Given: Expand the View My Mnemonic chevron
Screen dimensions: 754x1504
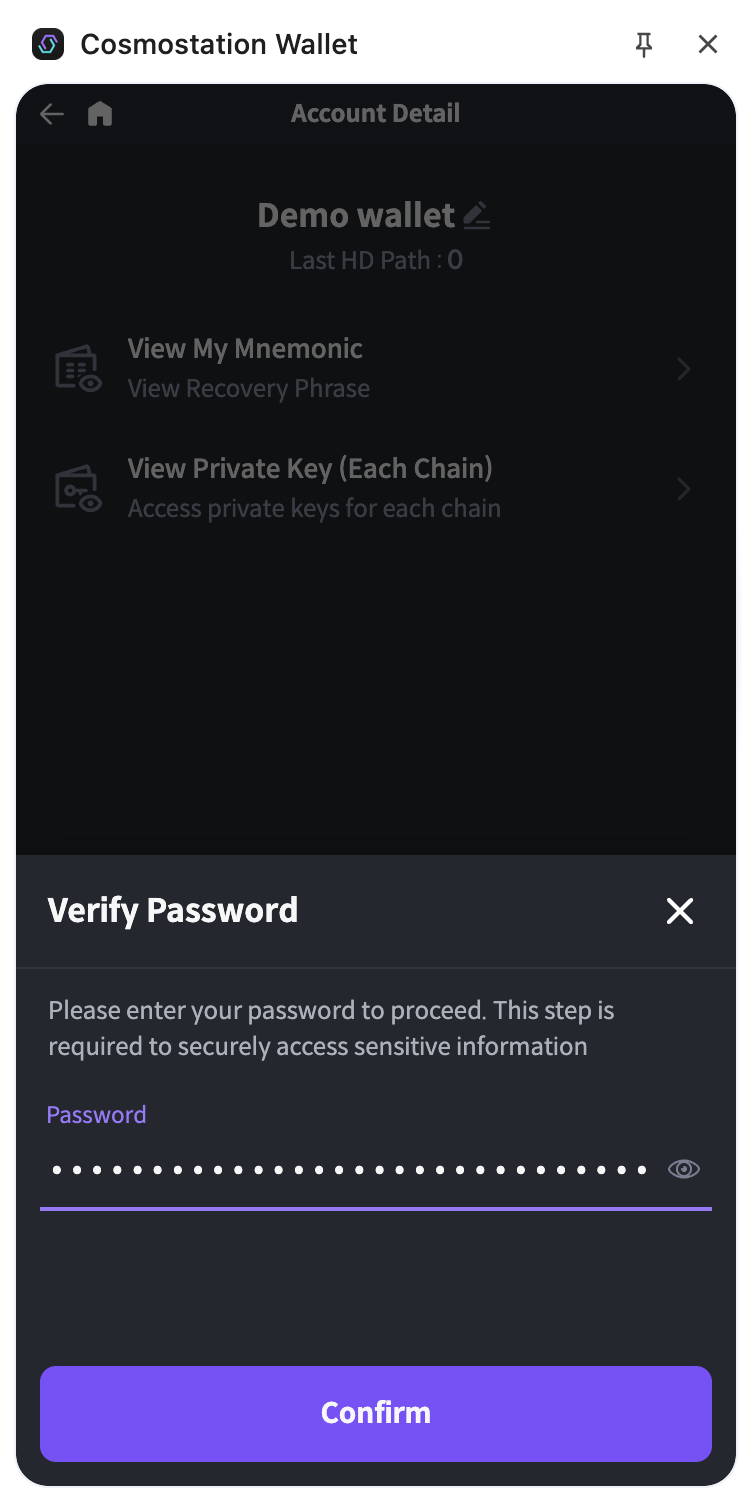Looking at the screenshot, I should coord(684,369).
